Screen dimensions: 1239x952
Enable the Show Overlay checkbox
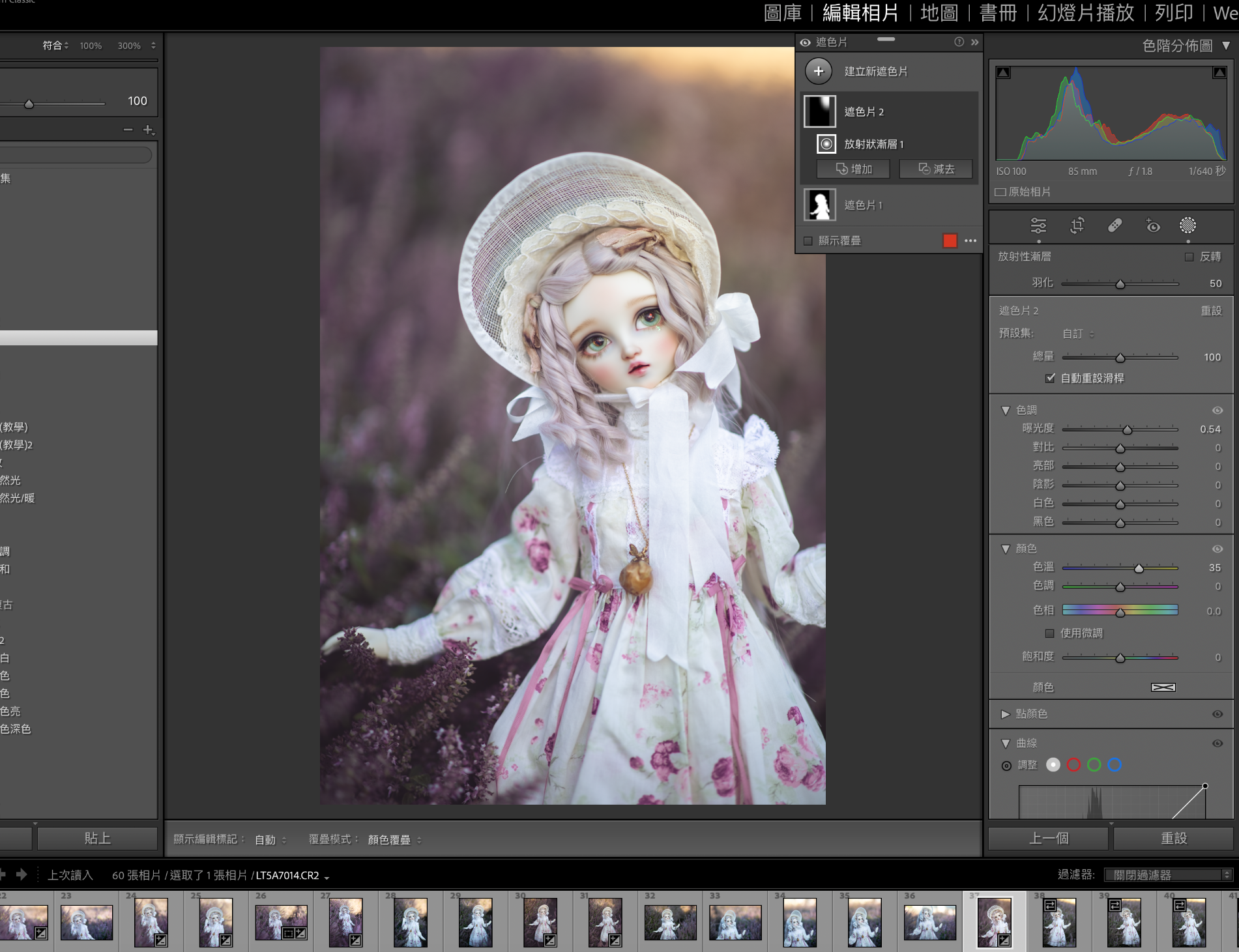coord(808,240)
